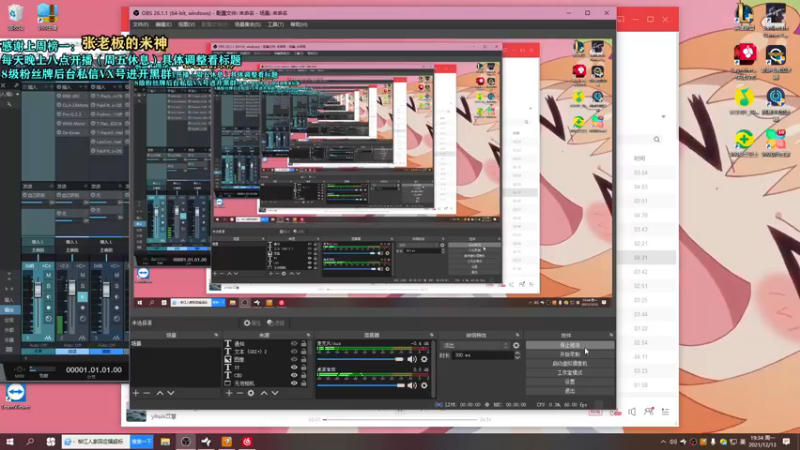Move scene down arrow in Scenes panel
Screen dimensions: 800x450
click(171, 393)
